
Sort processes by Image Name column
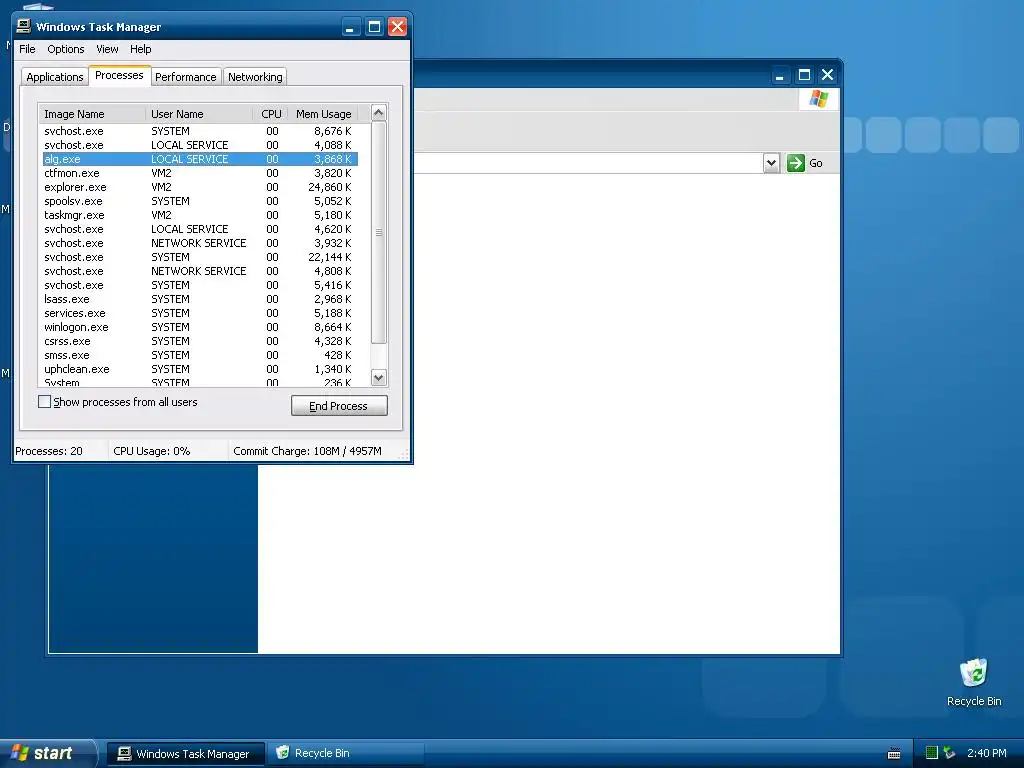(x=92, y=114)
